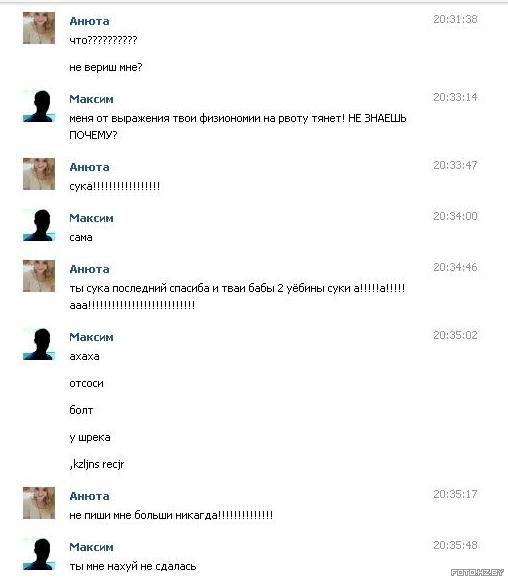The height and width of the screenshot is (580, 508).
Task: Click the Максим name at 20:35:48
Action: 91,547
